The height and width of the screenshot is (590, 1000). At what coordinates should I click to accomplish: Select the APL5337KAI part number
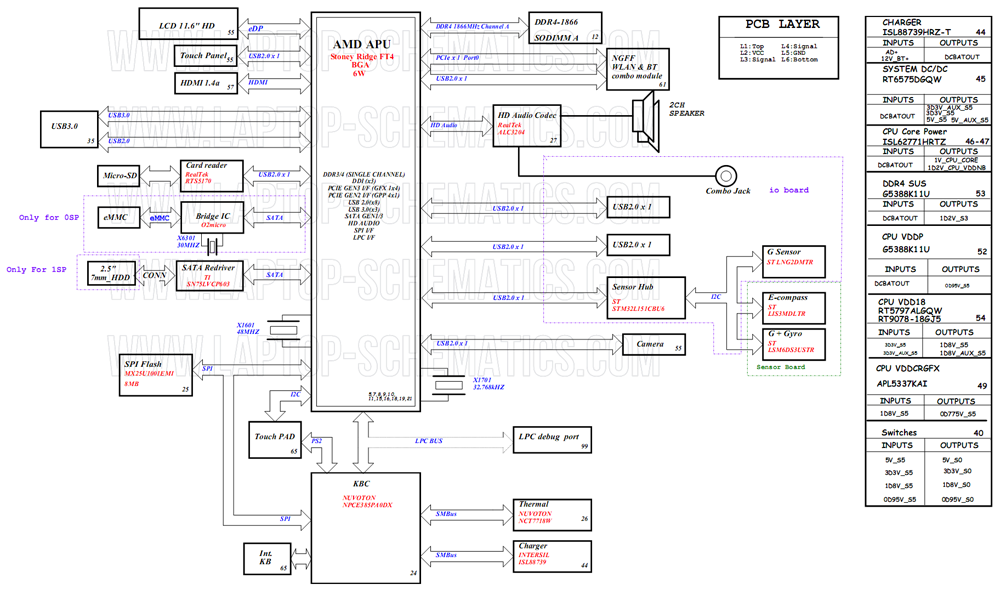tap(902, 384)
